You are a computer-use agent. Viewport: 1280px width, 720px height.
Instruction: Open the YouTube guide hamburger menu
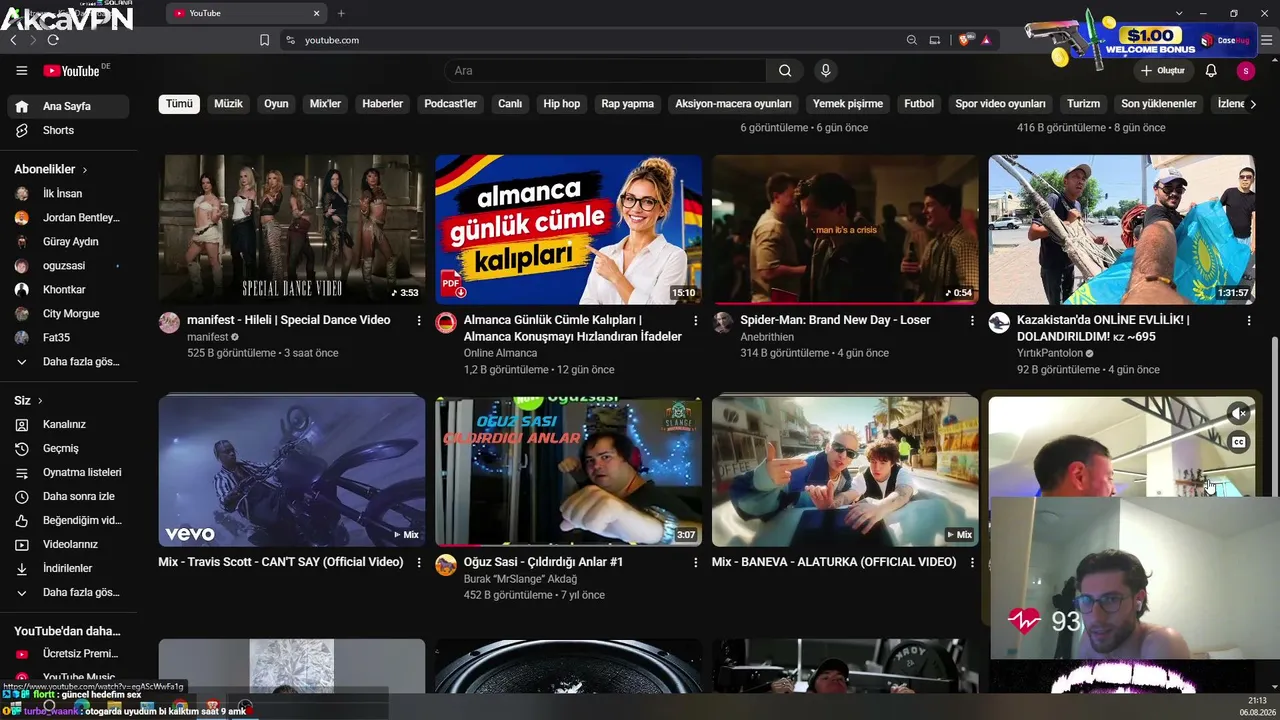(x=22, y=71)
